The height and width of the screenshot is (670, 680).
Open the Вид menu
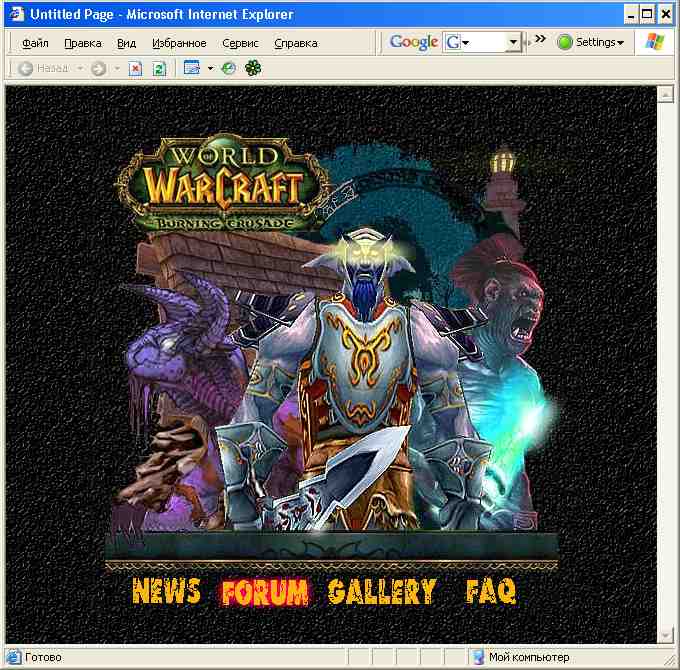(127, 43)
